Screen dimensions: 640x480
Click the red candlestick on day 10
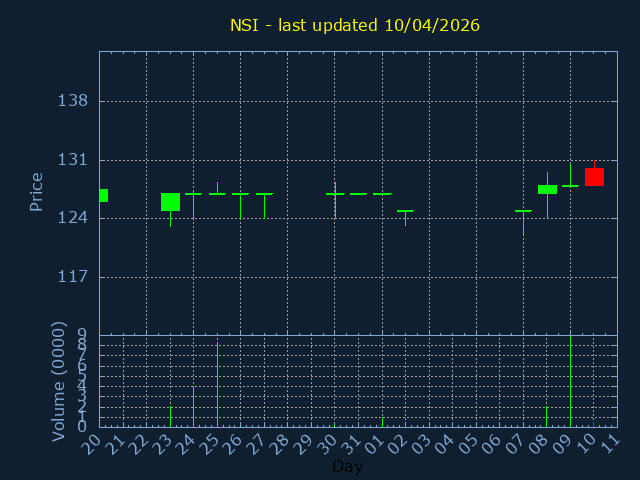(594, 177)
